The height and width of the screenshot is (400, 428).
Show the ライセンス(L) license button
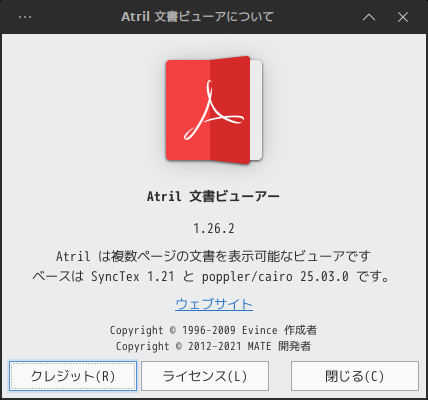pyautogui.click(x=205, y=376)
